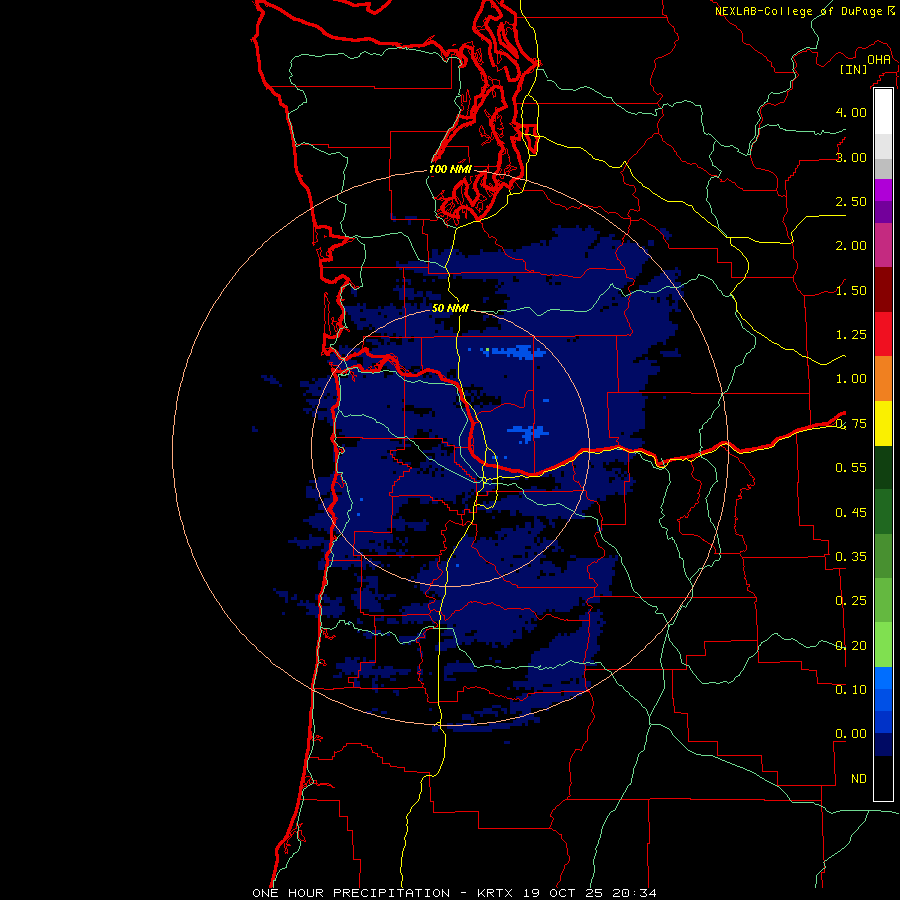This screenshot has height=900, width=900.
Task: Click the 0.20 legend value
Action: (x=851, y=646)
